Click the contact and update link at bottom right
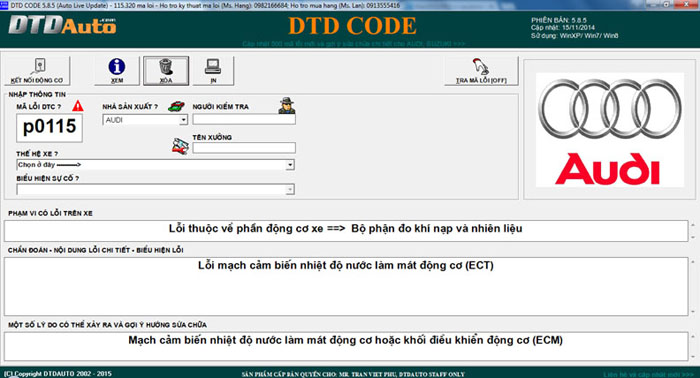 click(x=648, y=374)
